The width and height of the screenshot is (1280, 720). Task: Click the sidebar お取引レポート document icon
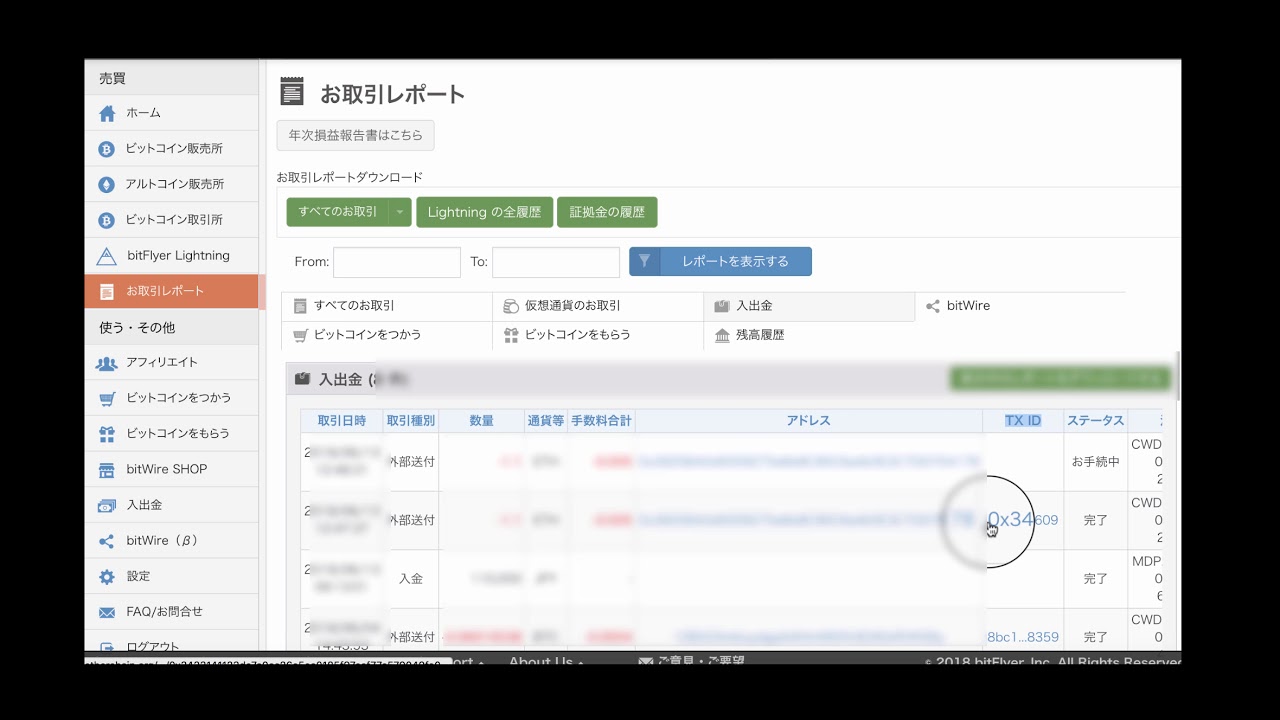pos(107,292)
